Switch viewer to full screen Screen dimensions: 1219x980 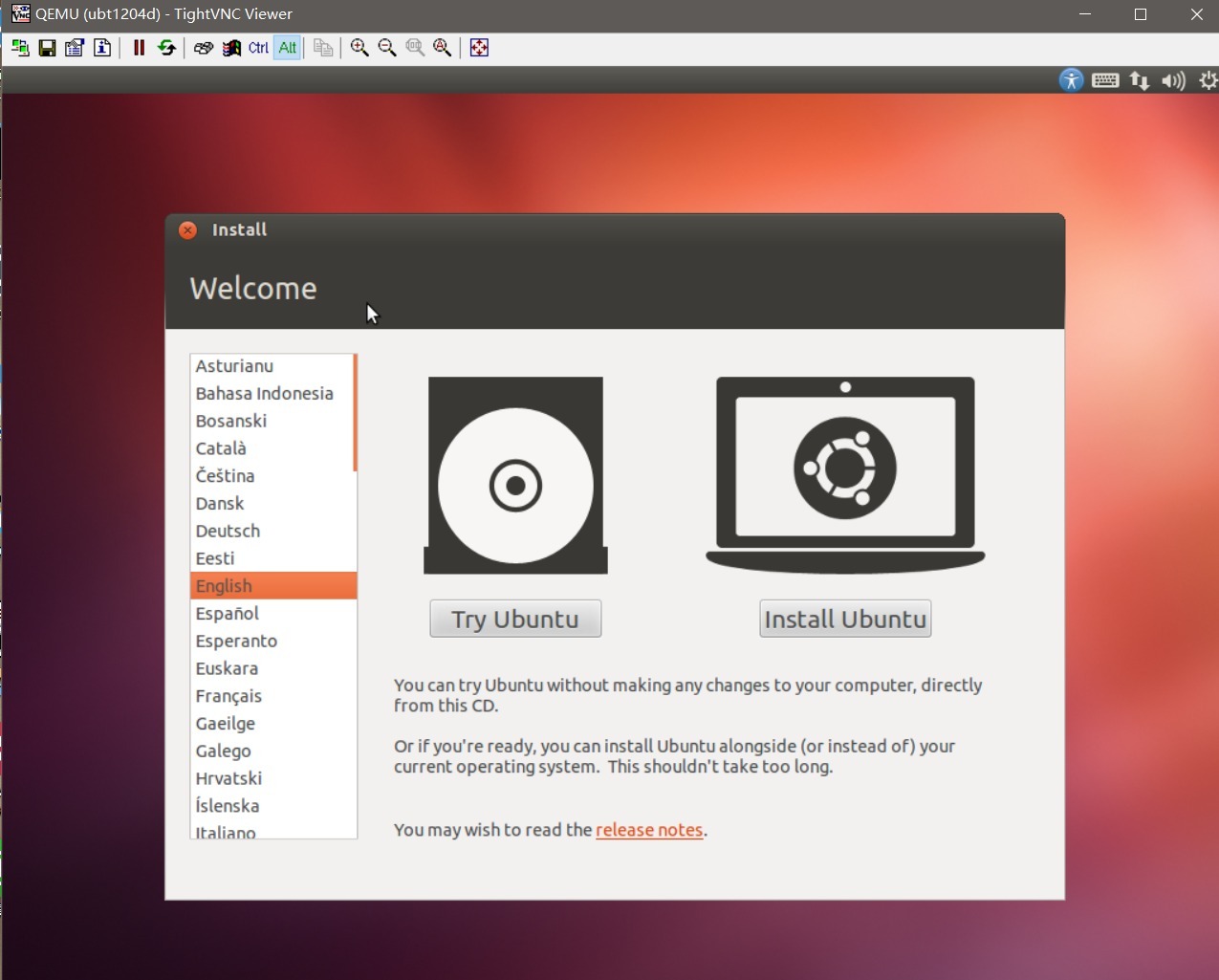coord(479,48)
